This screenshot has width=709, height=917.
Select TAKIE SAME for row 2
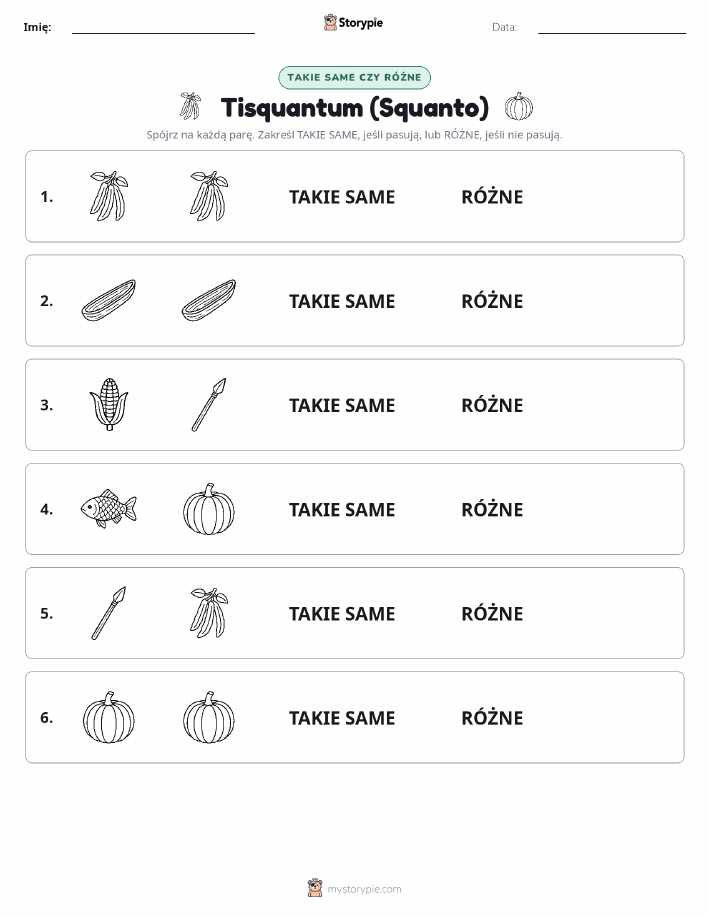coord(342,301)
